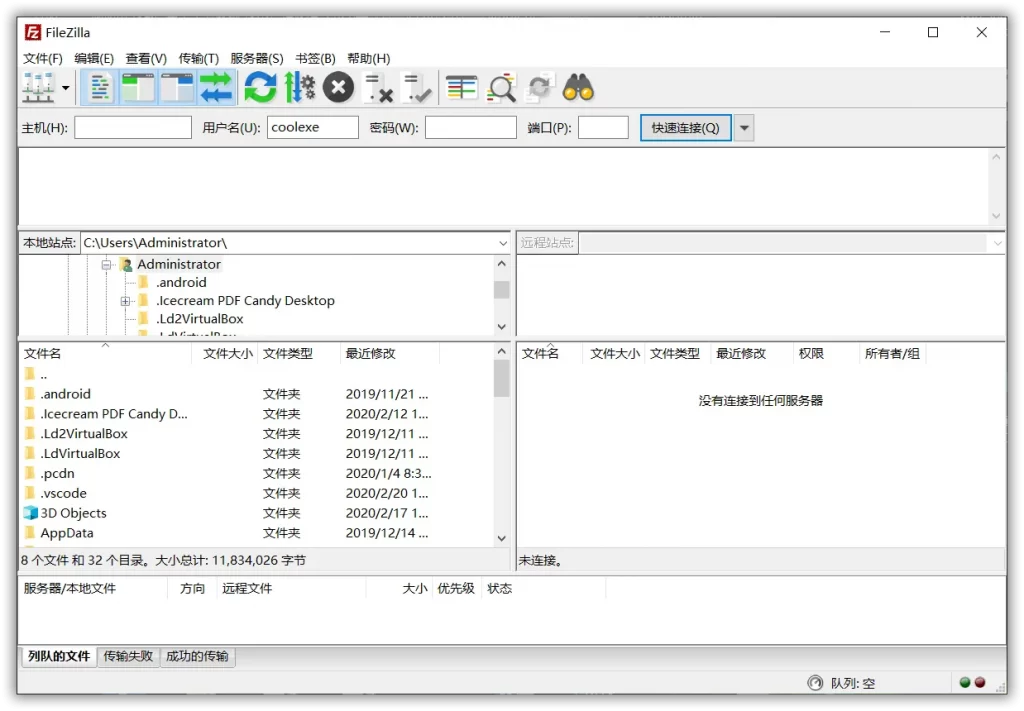The image size is (1024, 711).
Task: Click the 密码(W) password field
Action: click(x=471, y=127)
